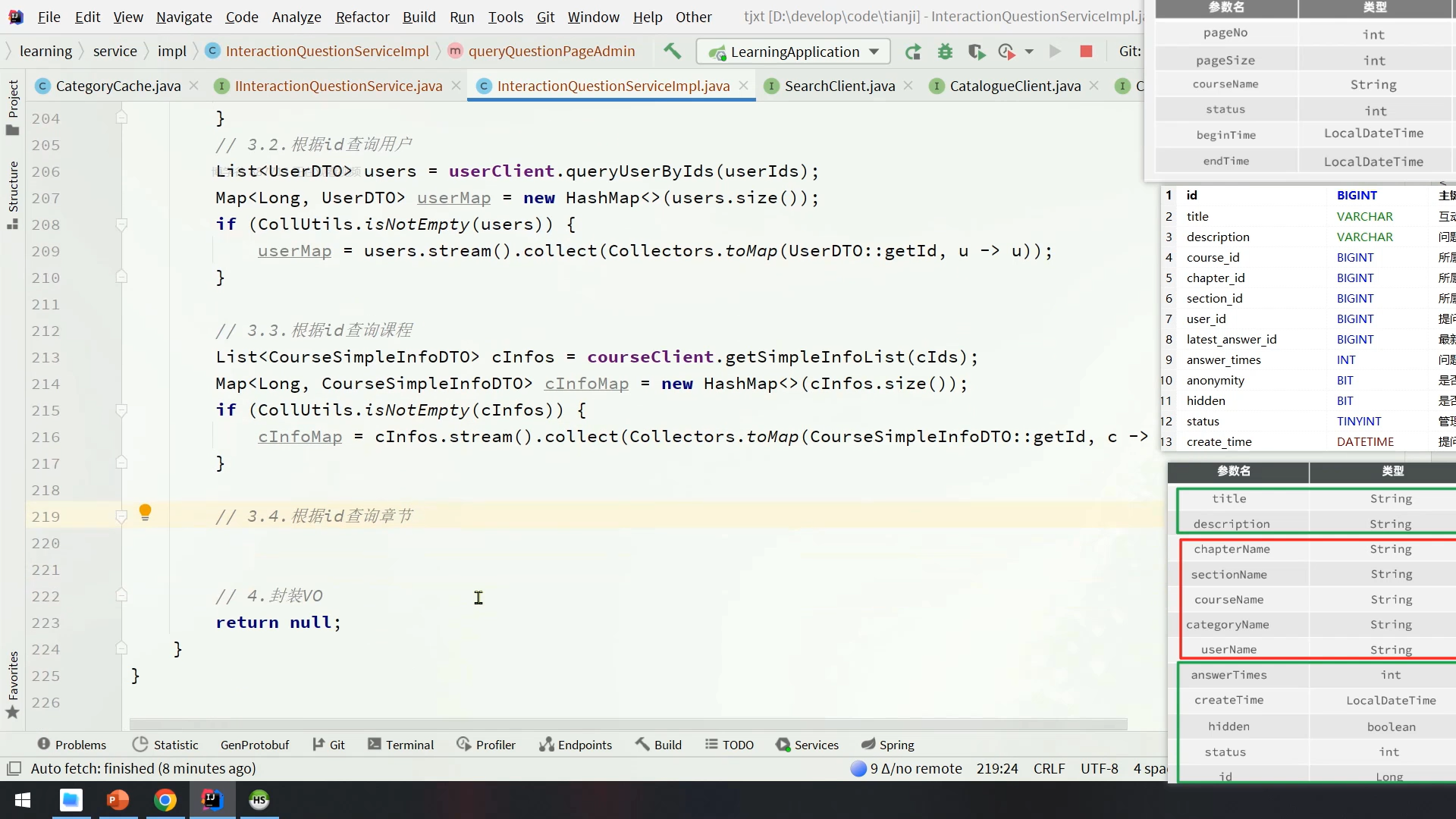Click the horizontal editor scrollbar

[628, 724]
